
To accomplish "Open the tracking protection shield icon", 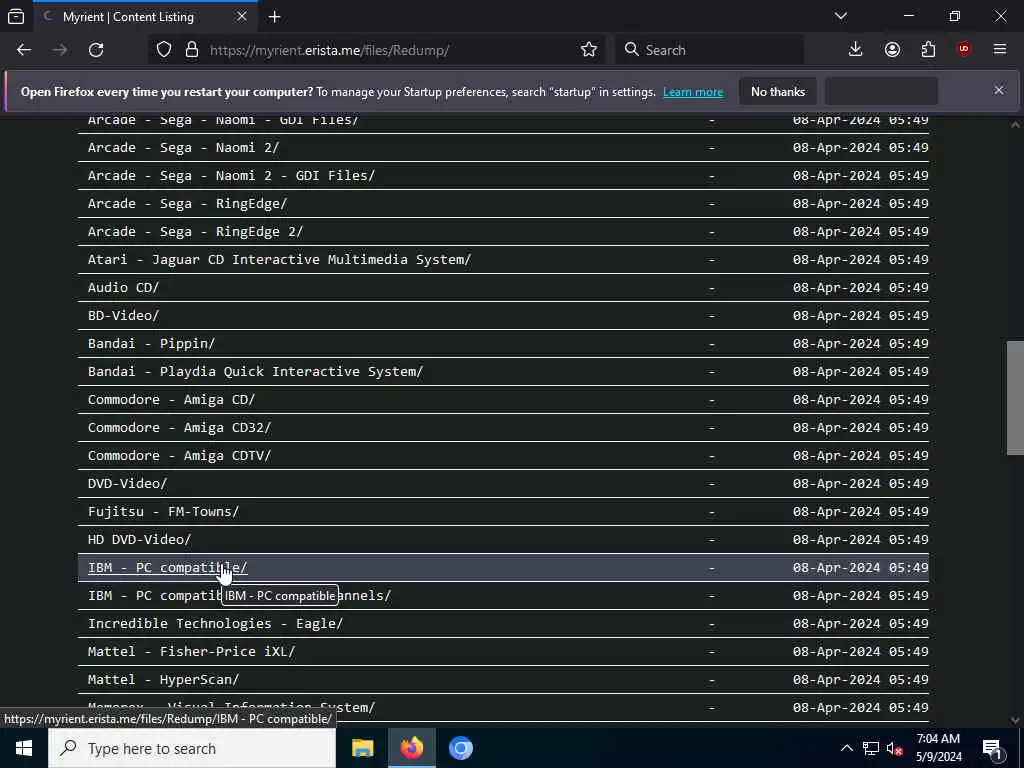I will [164, 50].
